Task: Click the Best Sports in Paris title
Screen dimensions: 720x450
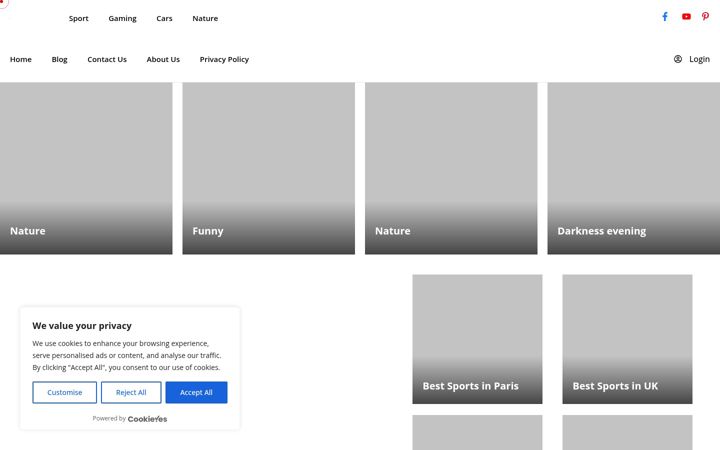Action: click(x=471, y=386)
